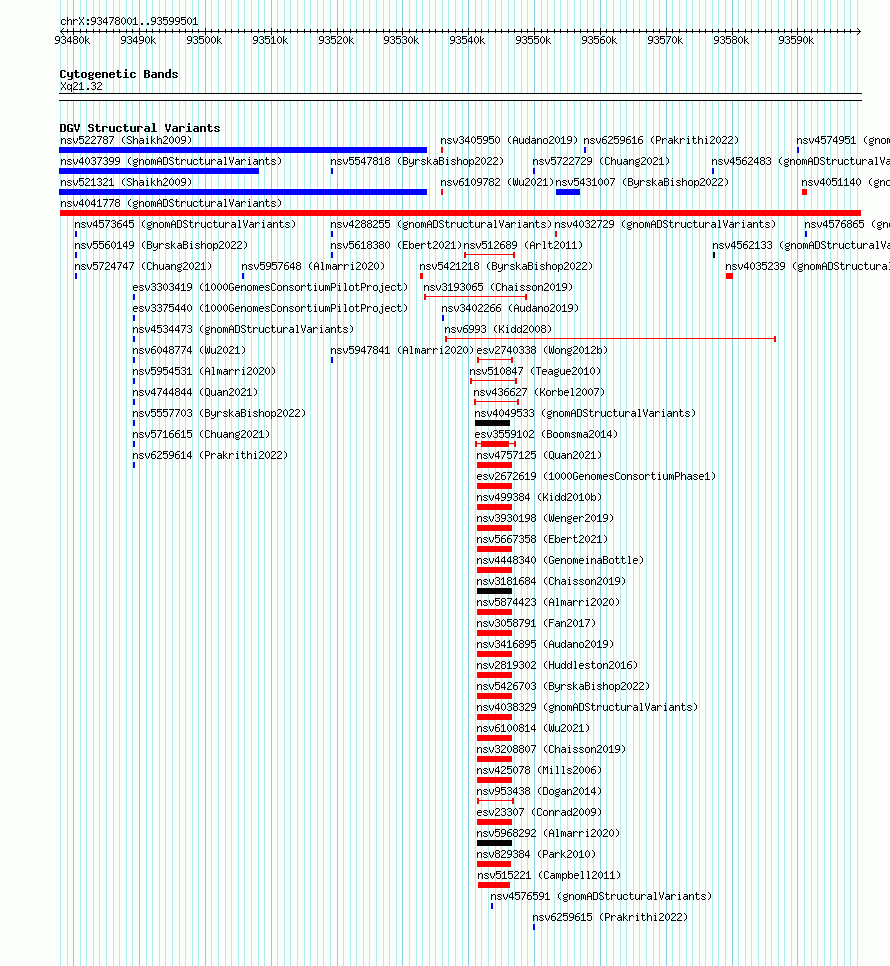Open nsv5618380 (Ebert2021) variant

pyautogui.click(x=396, y=245)
